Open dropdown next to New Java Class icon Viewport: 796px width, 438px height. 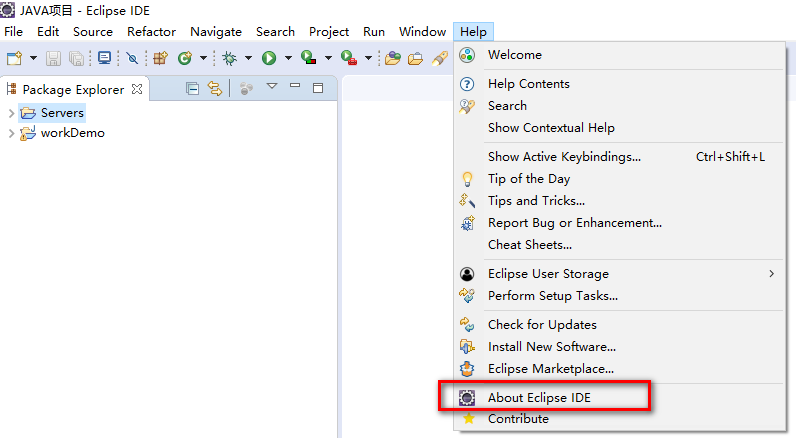[x=203, y=58]
